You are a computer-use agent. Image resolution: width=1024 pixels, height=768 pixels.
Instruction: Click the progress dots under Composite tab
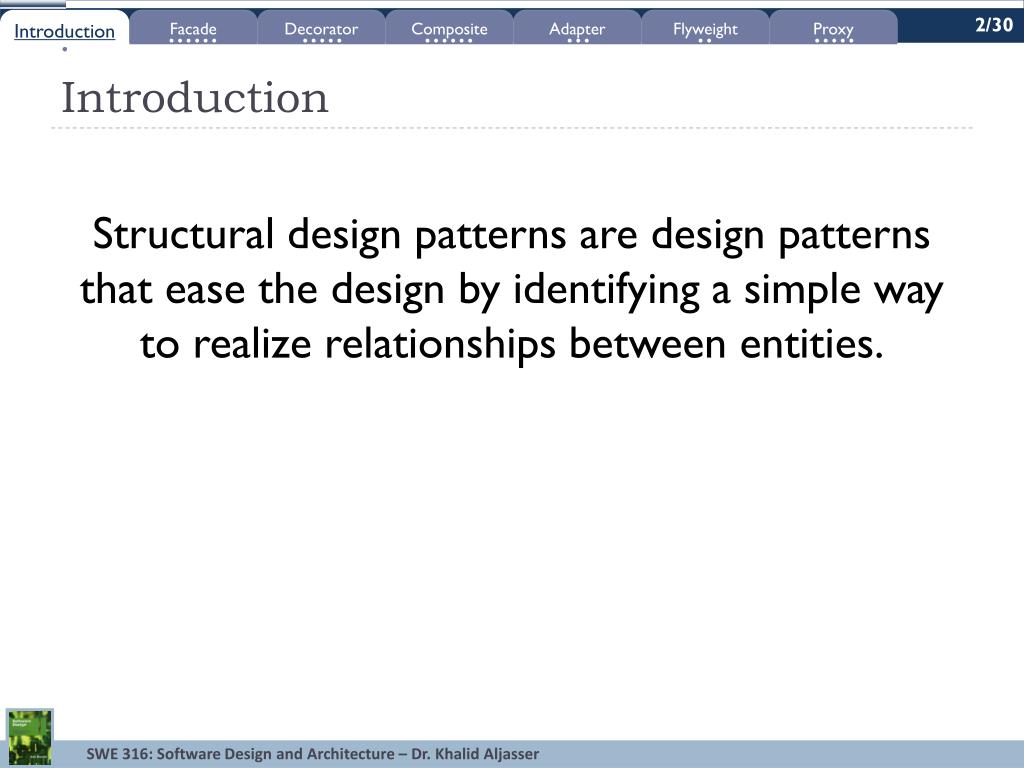click(x=449, y=40)
